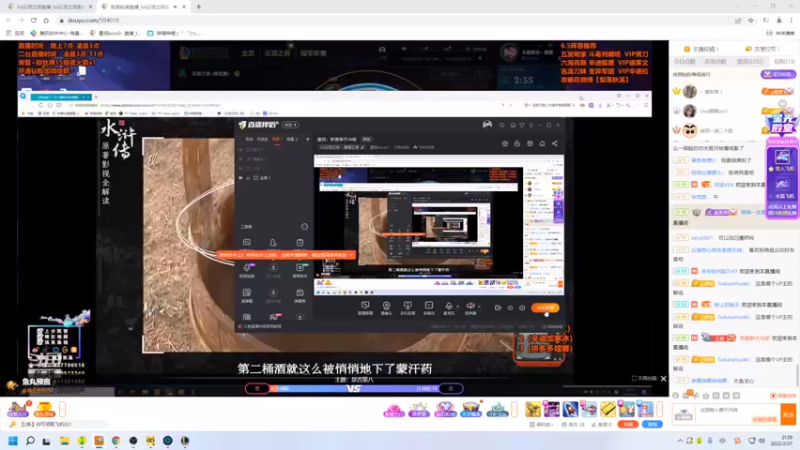
Task: Select the gold trophy prop icon
Action: point(533,409)
